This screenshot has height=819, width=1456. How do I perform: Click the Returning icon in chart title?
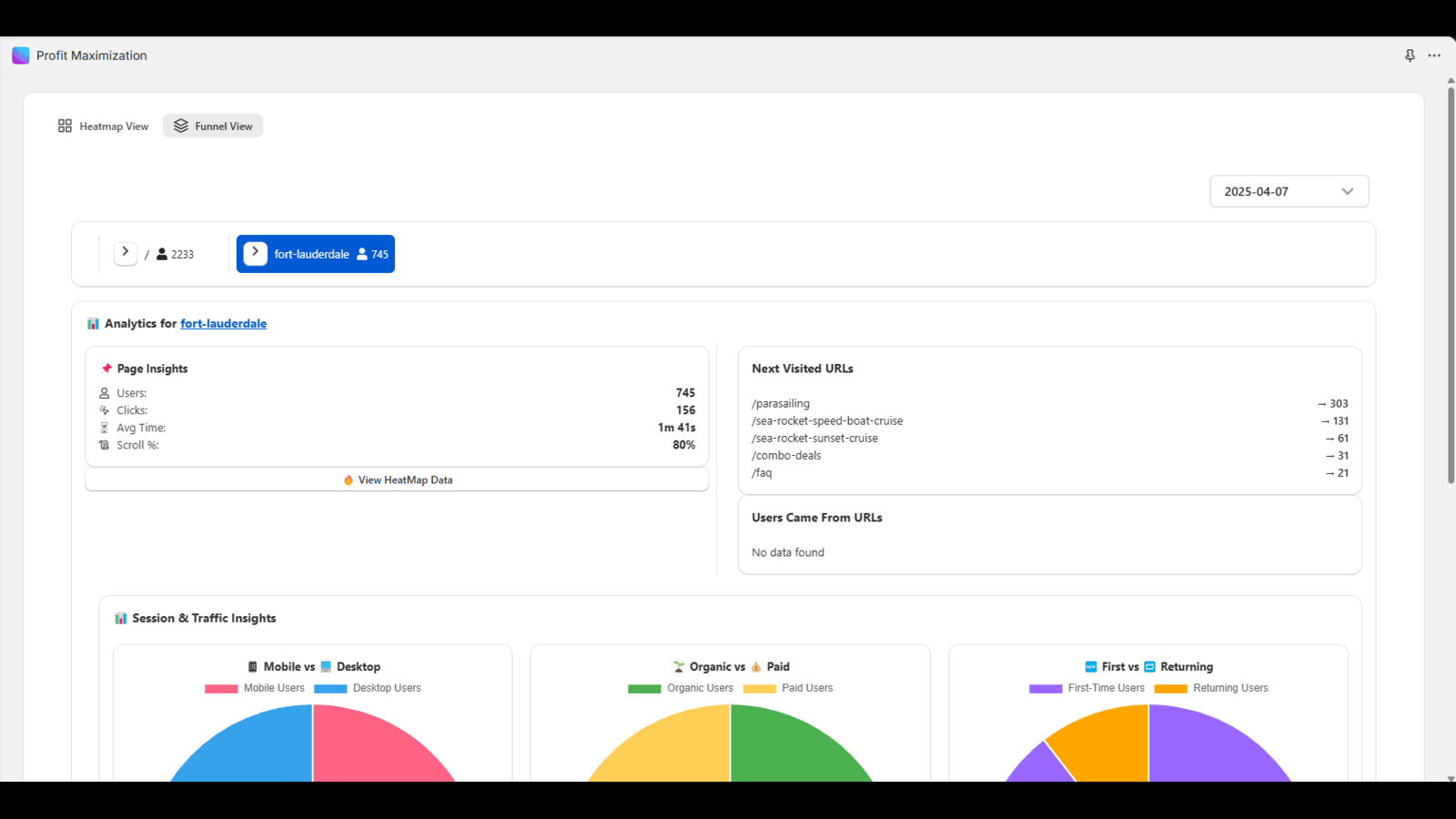point(1149,667)
